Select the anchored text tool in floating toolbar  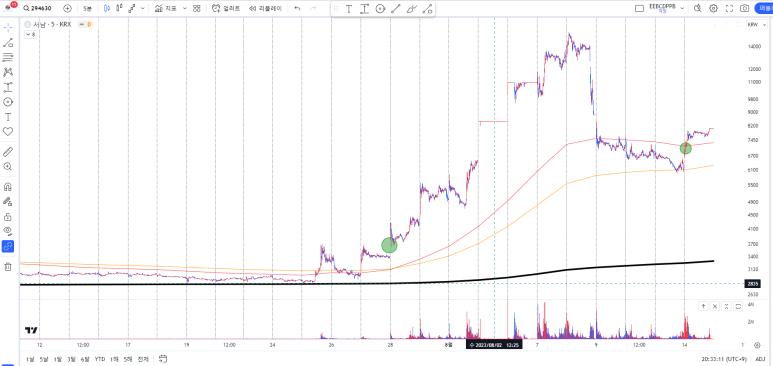364,8
